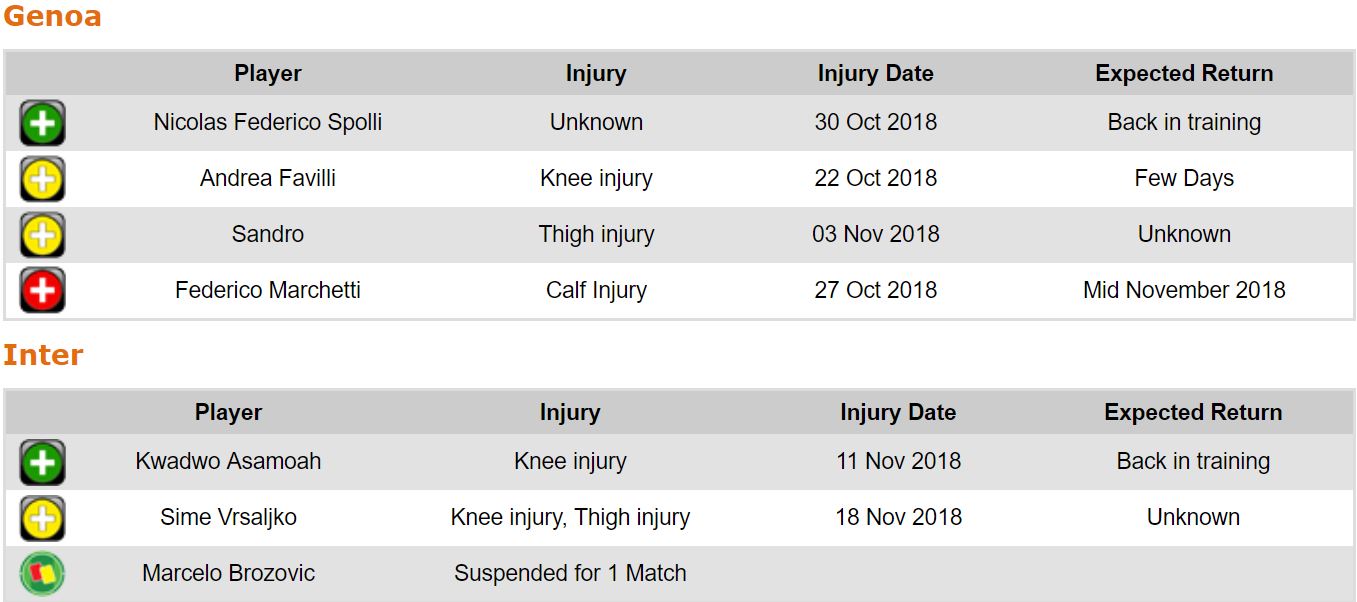The height and width of the screenshot is (602, 1357).
Task: Click red injury icon for Federico Marchetti
Action: click(x=42, y=291)
